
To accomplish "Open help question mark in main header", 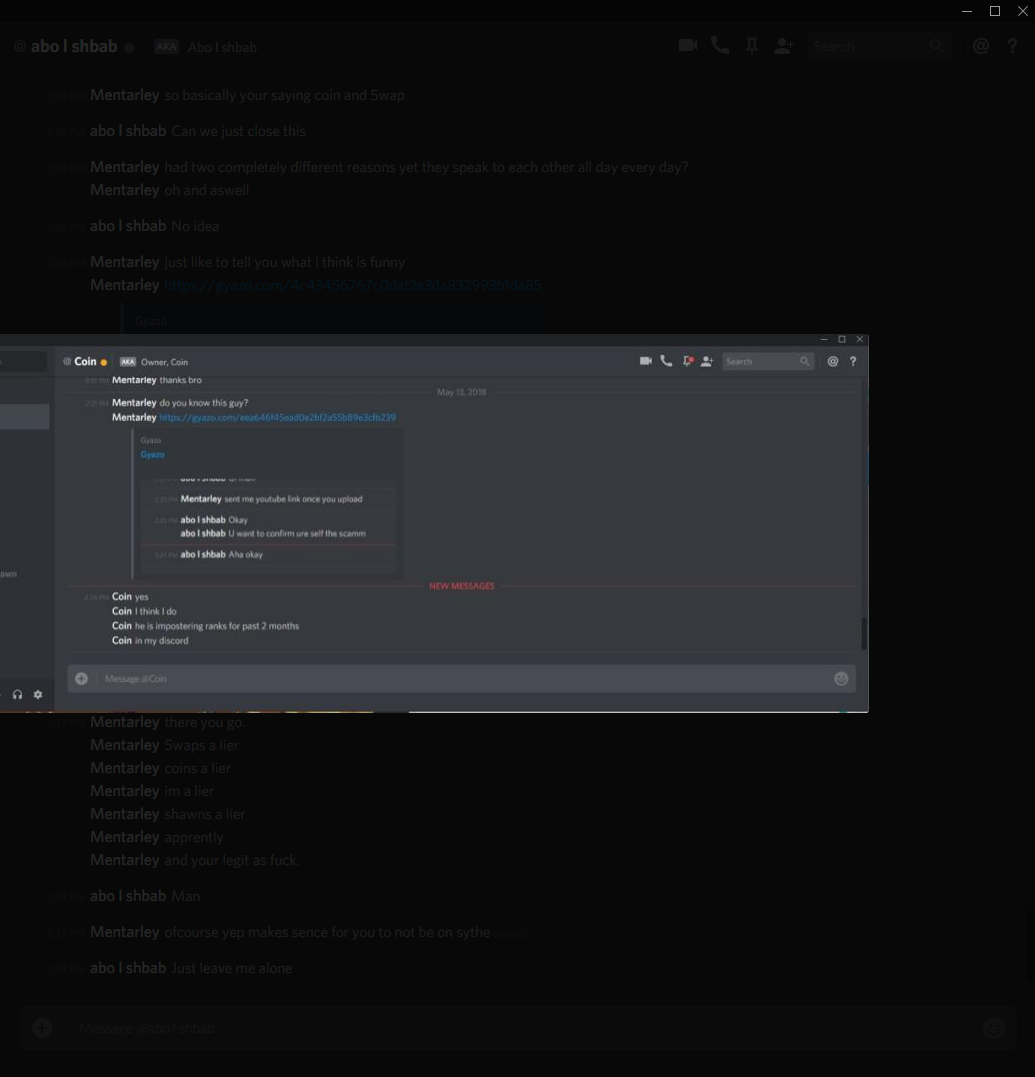I will (x=1012, y=46).
